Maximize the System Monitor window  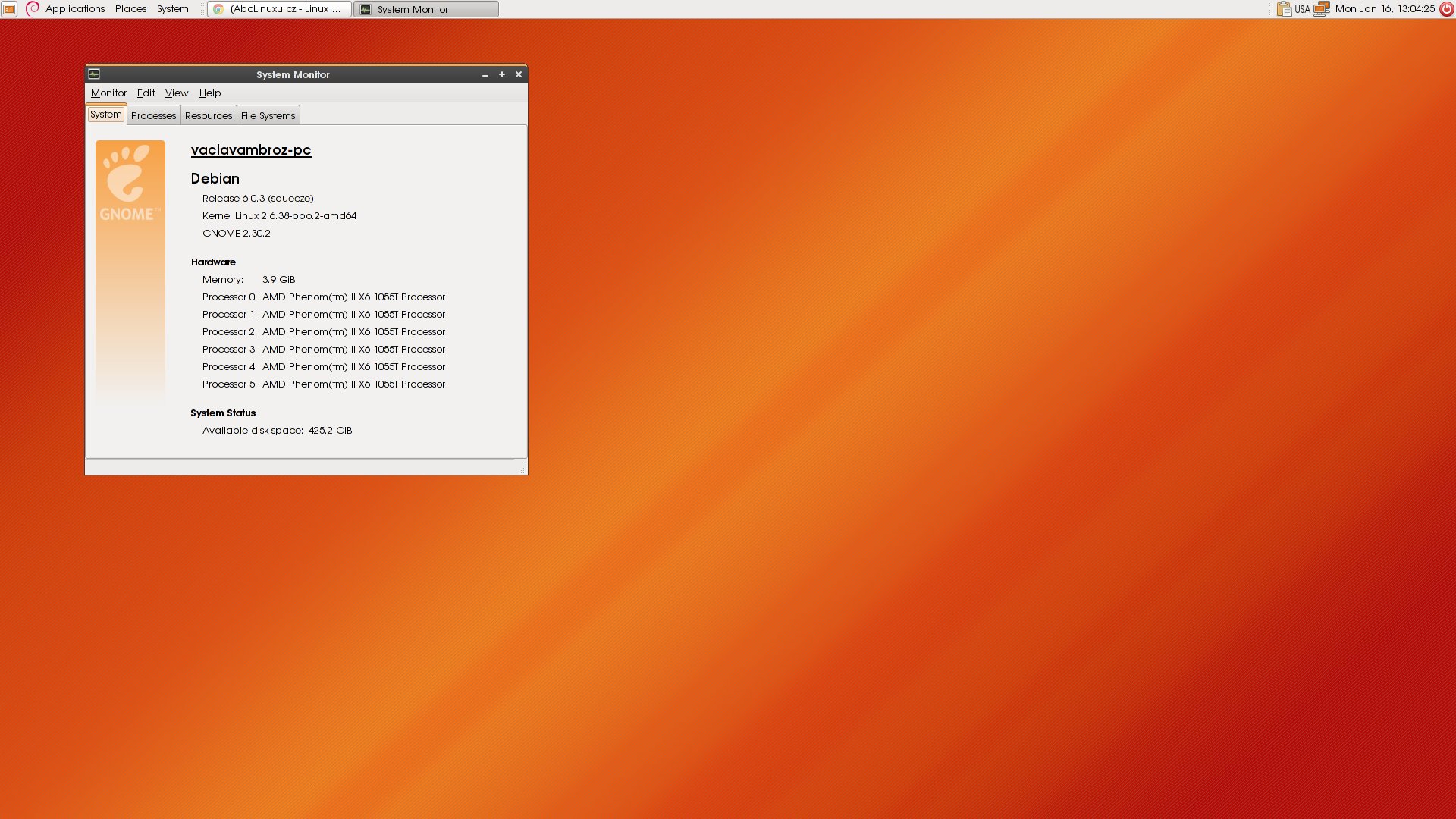pyautogui.click(x=502, y=74)
